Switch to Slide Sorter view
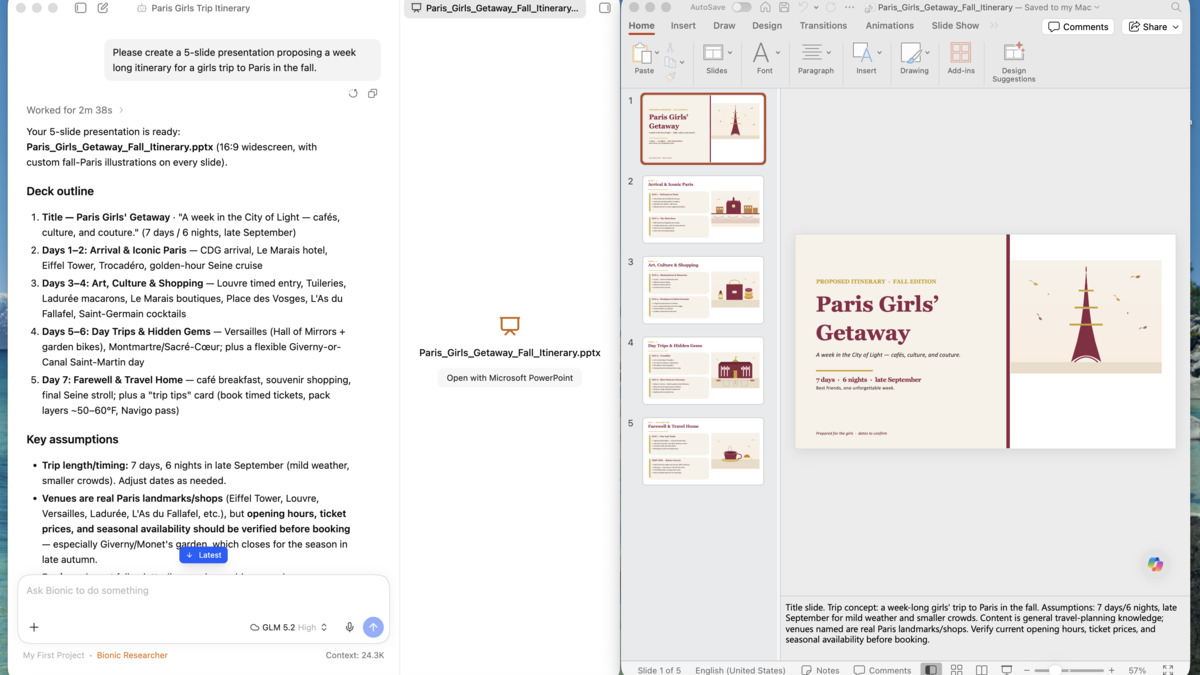1200x675 pixels. (956, 670)
